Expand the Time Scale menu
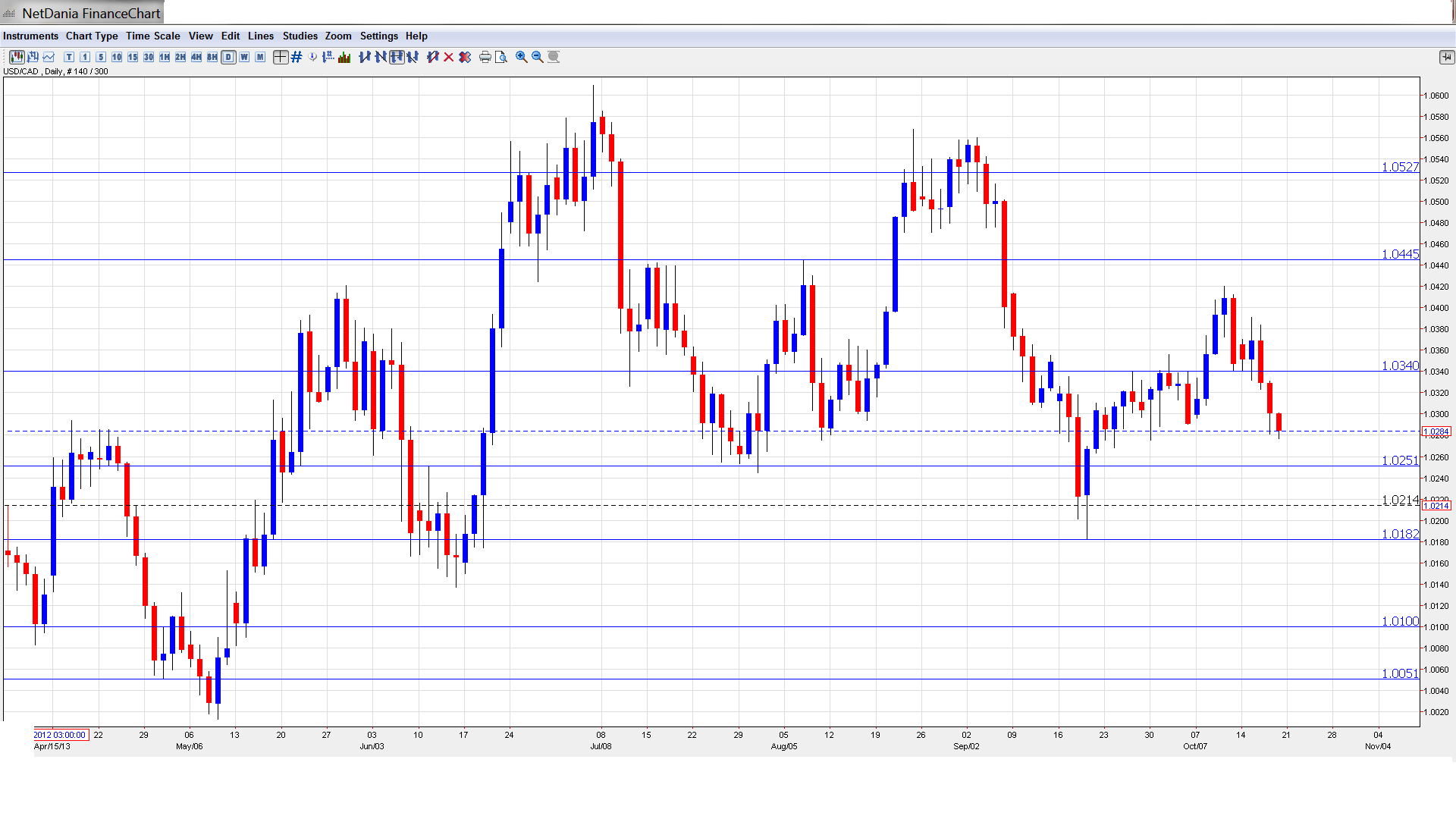 152,36
